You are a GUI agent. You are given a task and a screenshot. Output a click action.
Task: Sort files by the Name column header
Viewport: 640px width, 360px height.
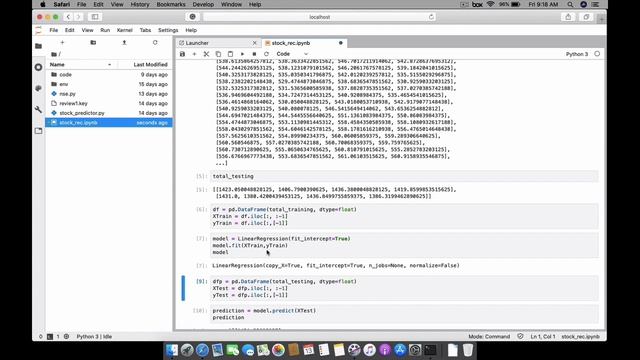click(81, 64)
